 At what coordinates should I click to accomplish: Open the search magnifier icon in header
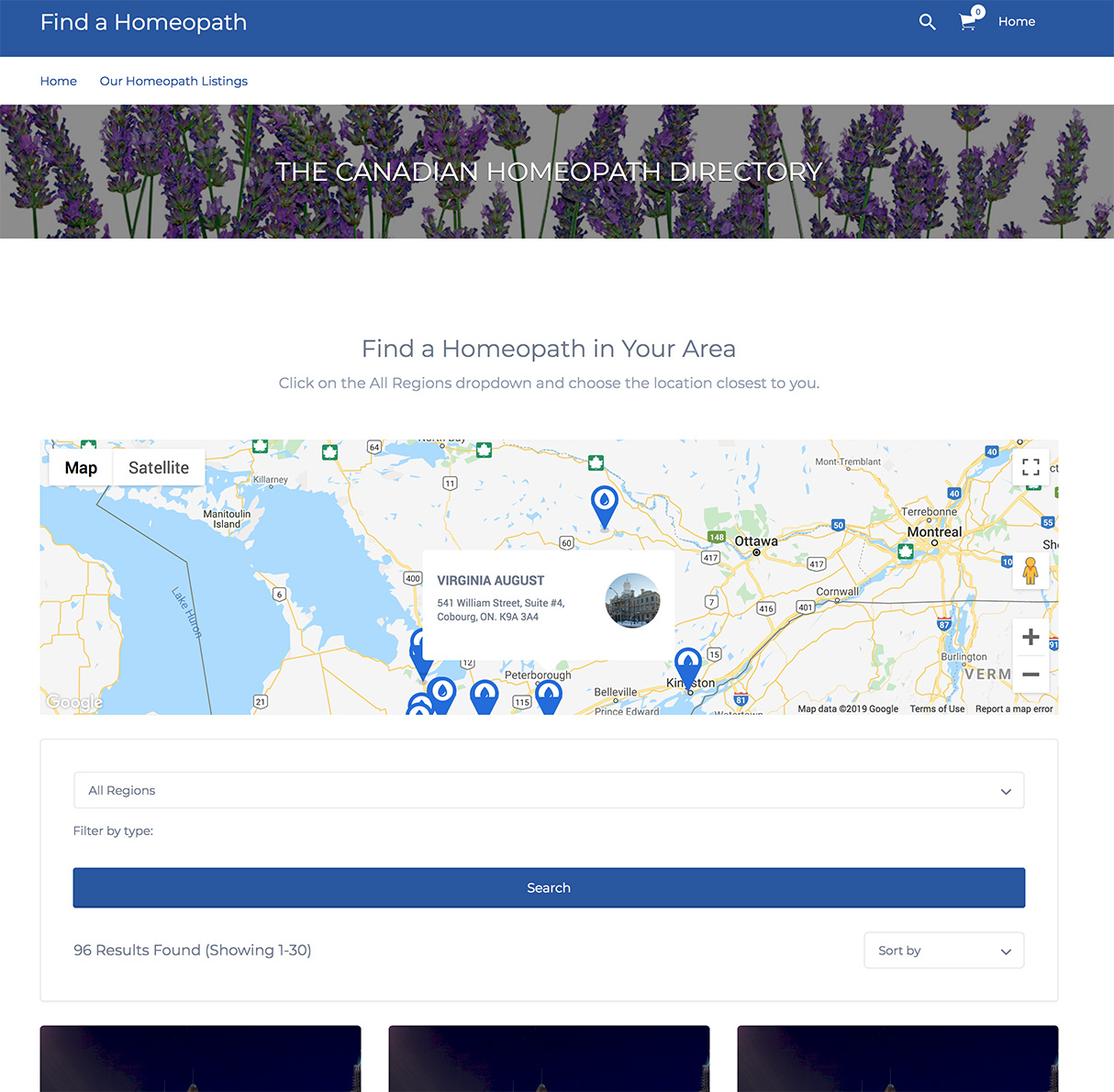tap(927, 22)
